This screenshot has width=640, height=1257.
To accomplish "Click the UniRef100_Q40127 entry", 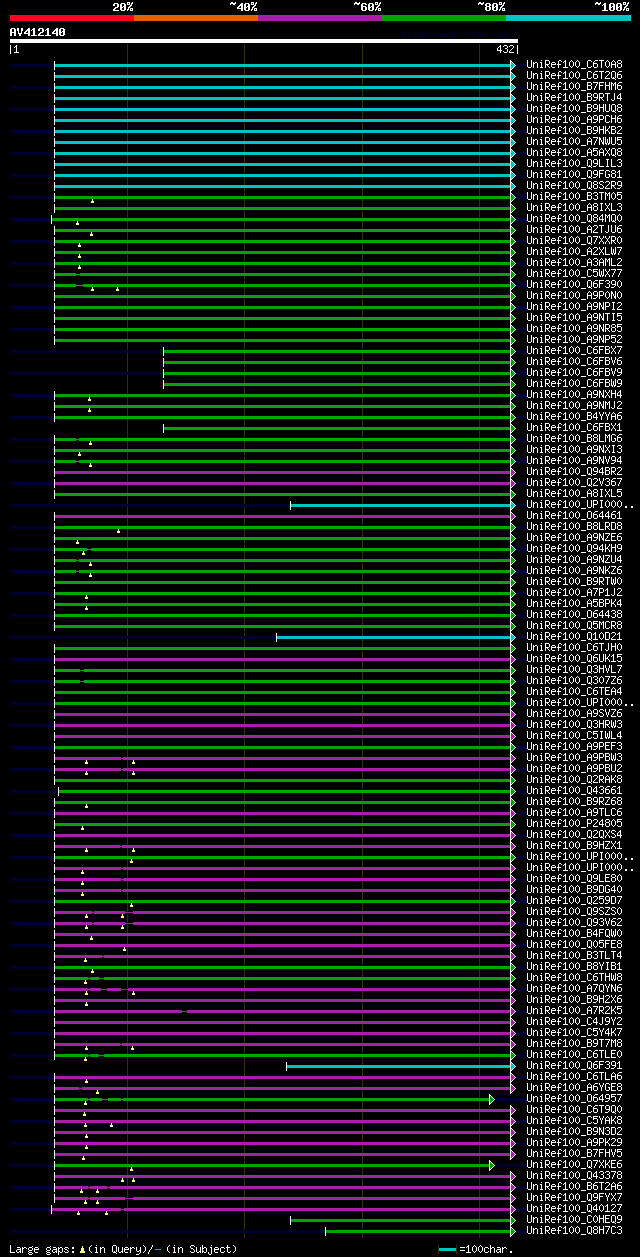I will 574,1208.
